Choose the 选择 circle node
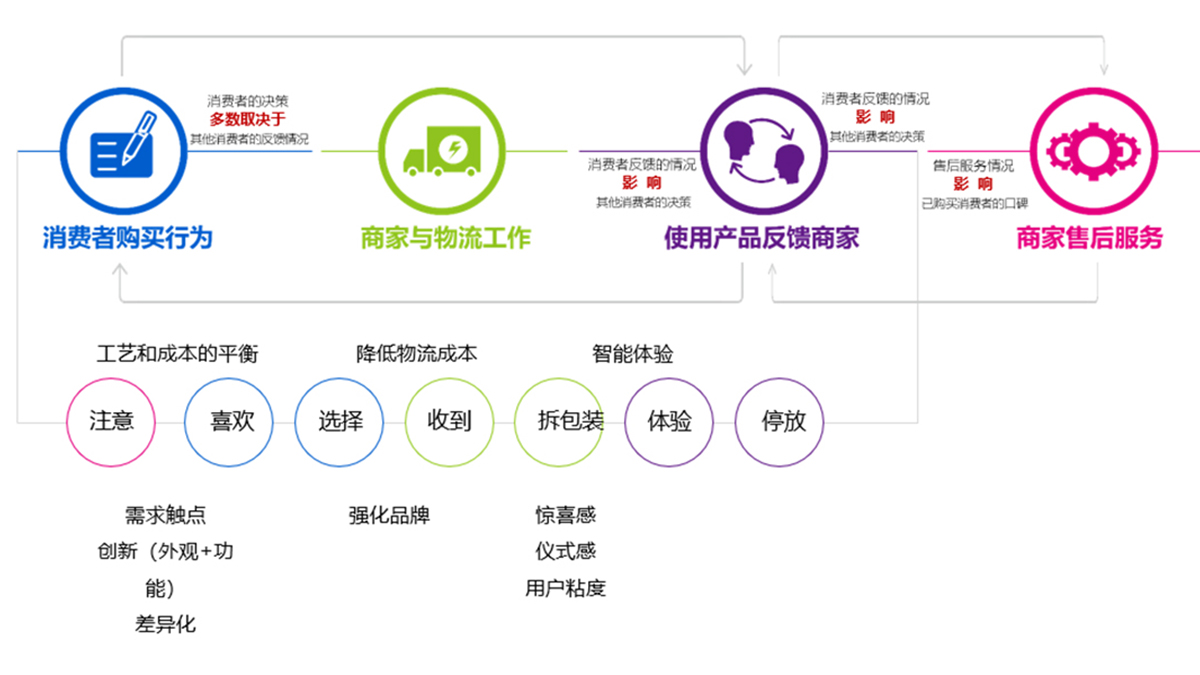The height and width of the screenshot is (675, 1200). pyautogui.click(x=339, y=422)
